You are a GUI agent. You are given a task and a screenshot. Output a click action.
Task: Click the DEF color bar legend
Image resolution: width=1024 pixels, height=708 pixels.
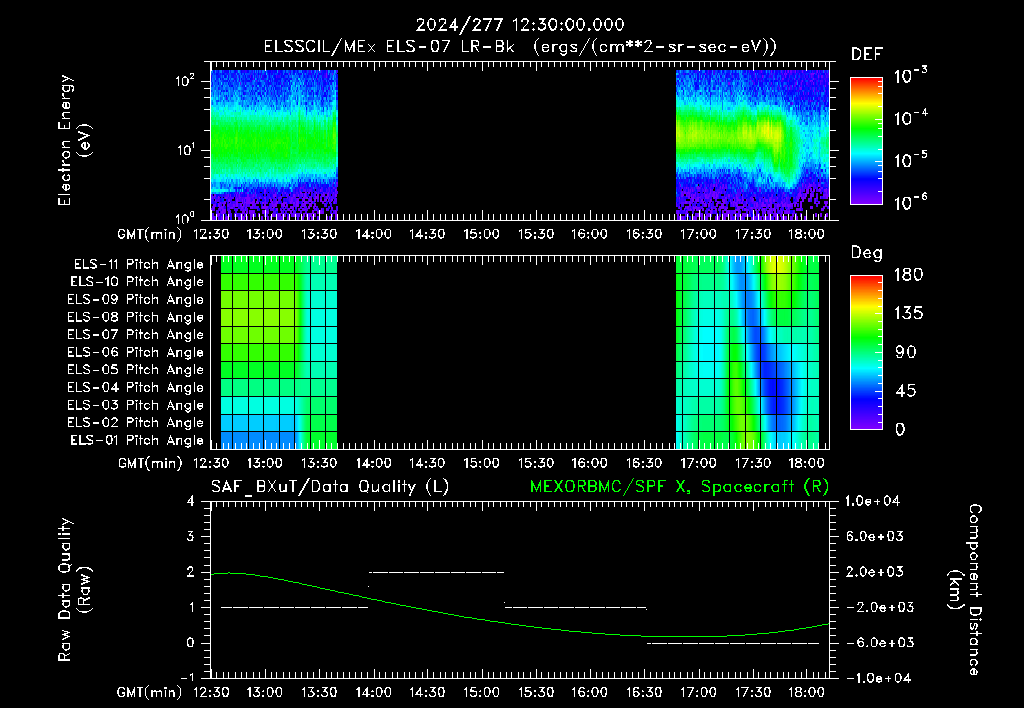click(x=866, y=140)
